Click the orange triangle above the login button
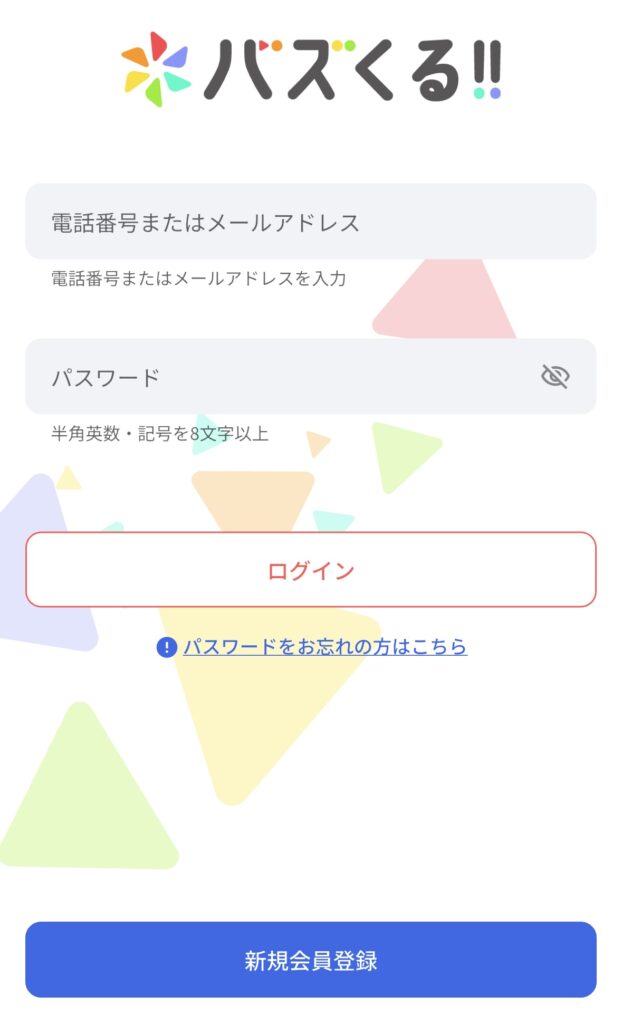Image resolution: width=622 pixels, height=1024 pixels. pyautogui.click(x=253, y=498)
